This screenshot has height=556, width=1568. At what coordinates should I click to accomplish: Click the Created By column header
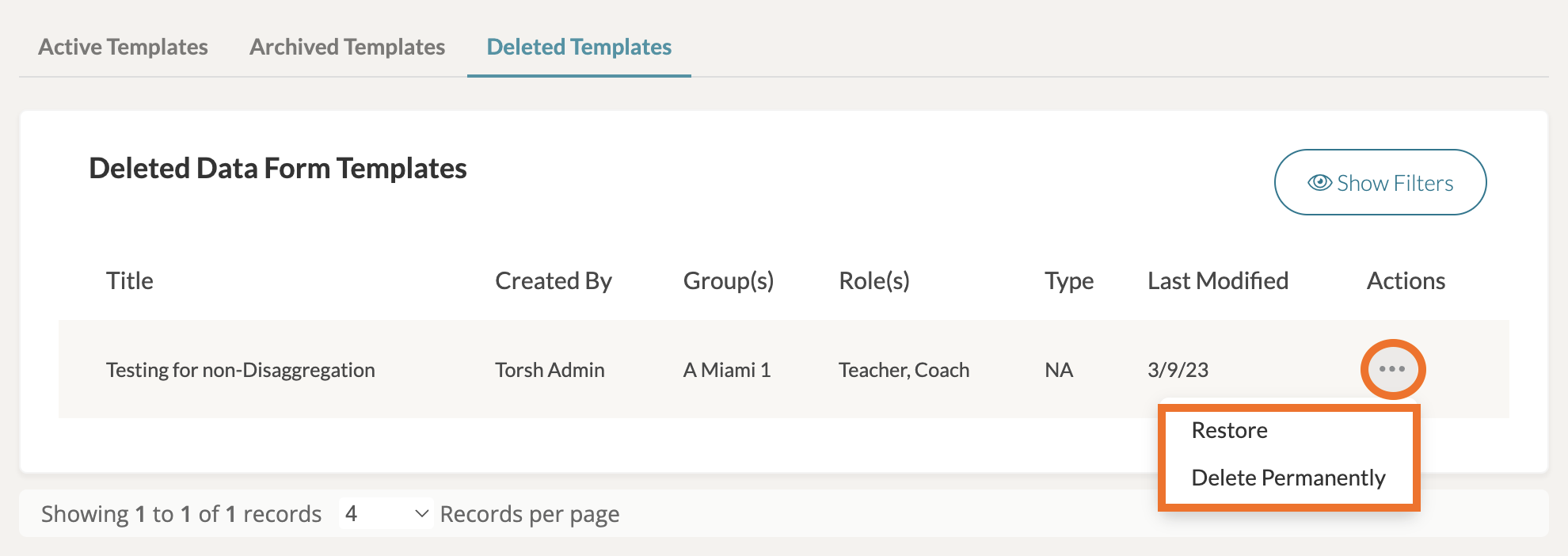click(553, 281)
